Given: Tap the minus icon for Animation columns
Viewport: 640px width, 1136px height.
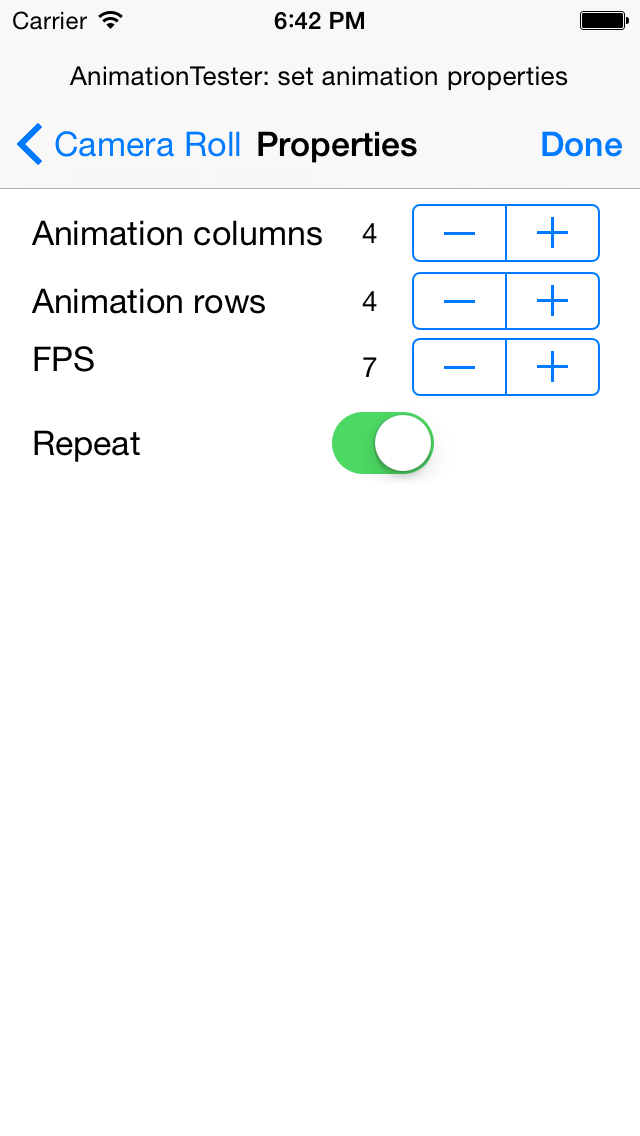Looking at the screenshot, I should coord(459,233).
